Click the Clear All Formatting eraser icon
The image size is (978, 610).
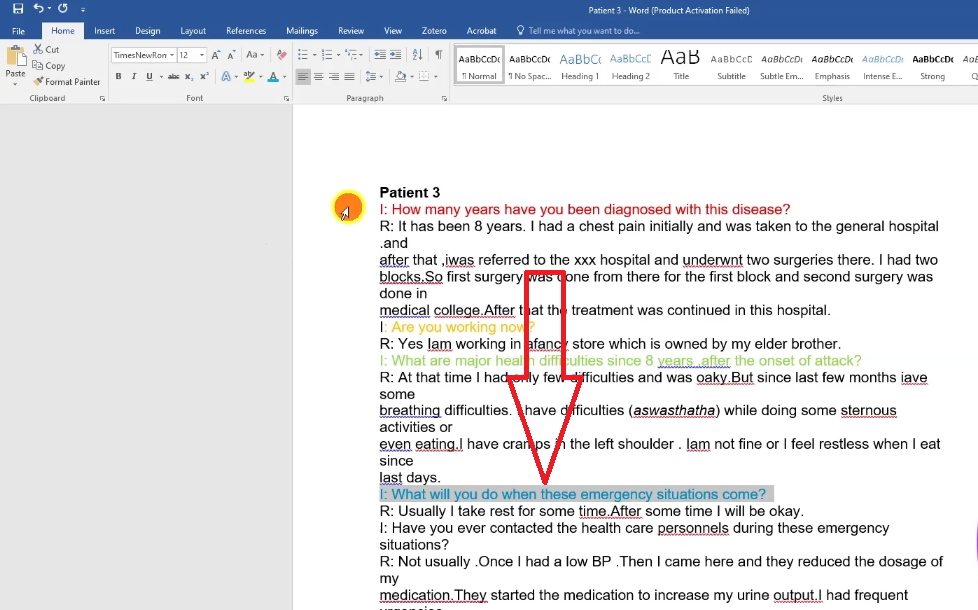281,55
